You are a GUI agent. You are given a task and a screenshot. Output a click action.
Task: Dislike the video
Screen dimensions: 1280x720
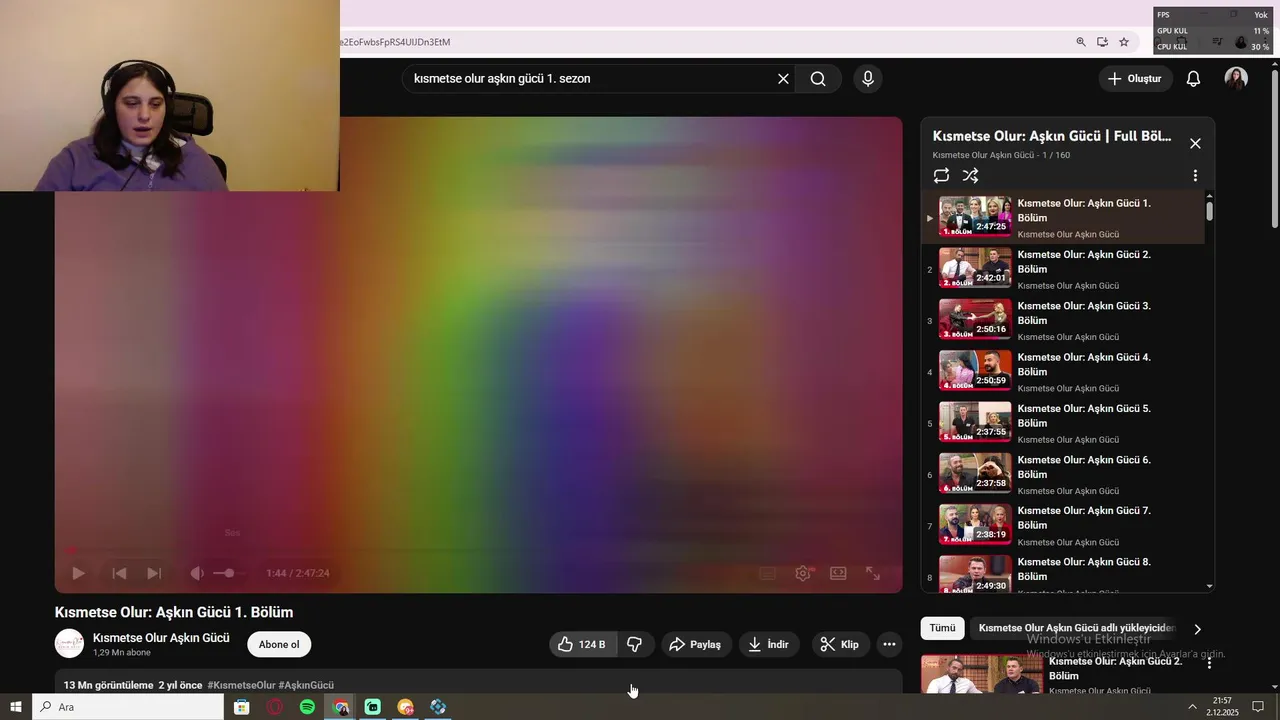tap(634, 645)
